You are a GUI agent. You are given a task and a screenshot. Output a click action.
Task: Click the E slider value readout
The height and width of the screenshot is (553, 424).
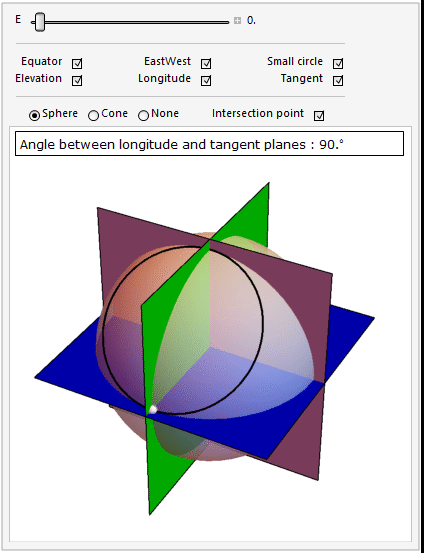click(x=251, y=21)
